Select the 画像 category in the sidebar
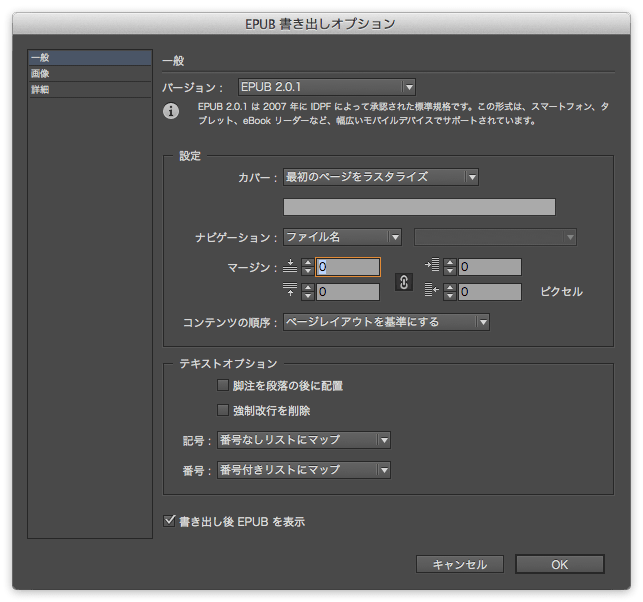This screenshot has height=602, width=643. [90, 74]
